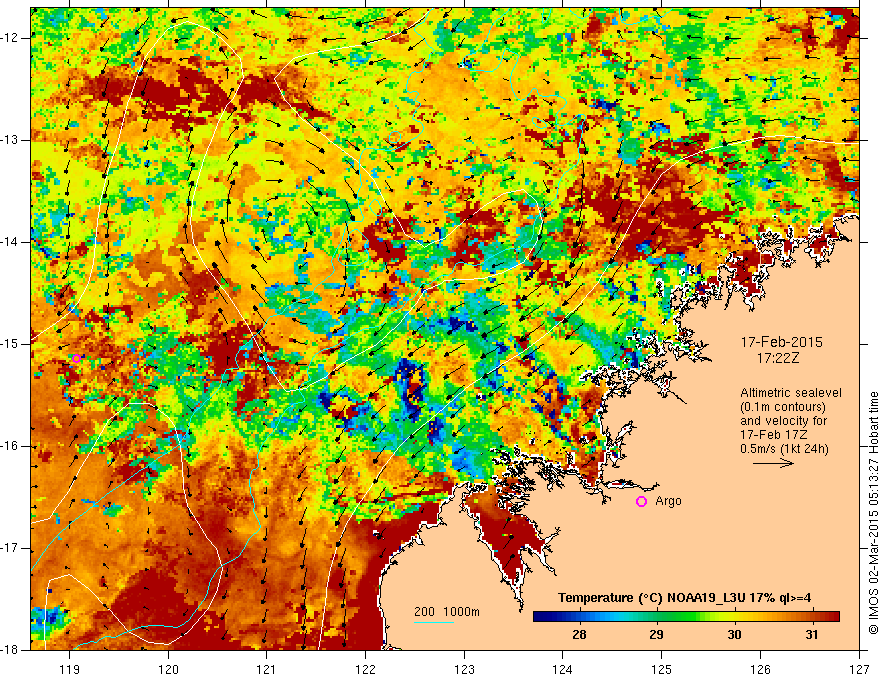
Task: Click the Argo float marker near 119E 15S
Action: [x=76, y=359]
